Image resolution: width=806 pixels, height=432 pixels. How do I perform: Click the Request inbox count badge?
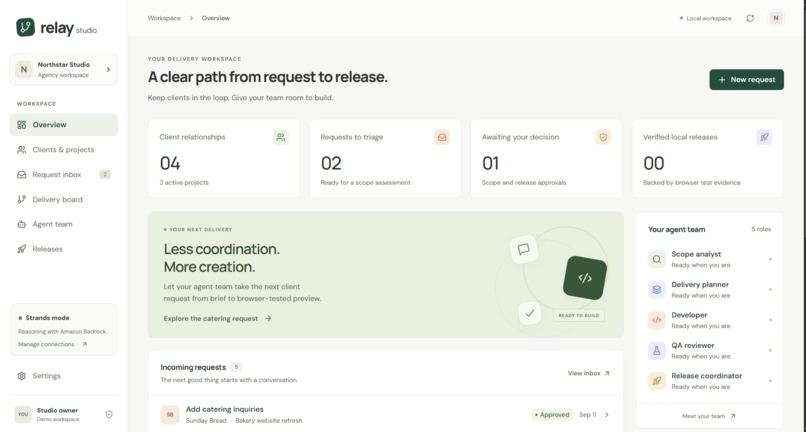[105, 175]
